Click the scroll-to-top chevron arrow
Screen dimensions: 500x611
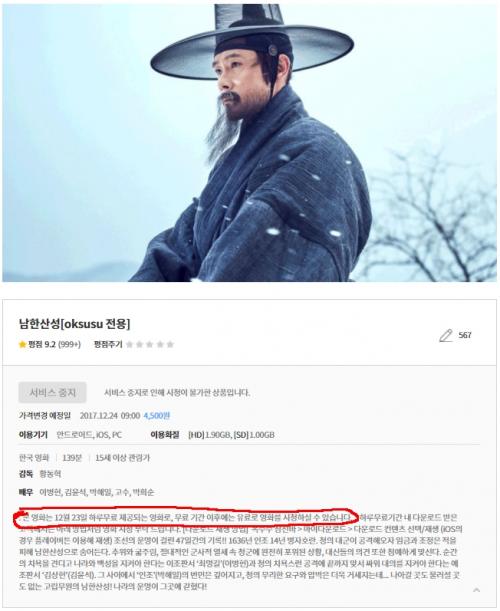[x=476, y=590]
